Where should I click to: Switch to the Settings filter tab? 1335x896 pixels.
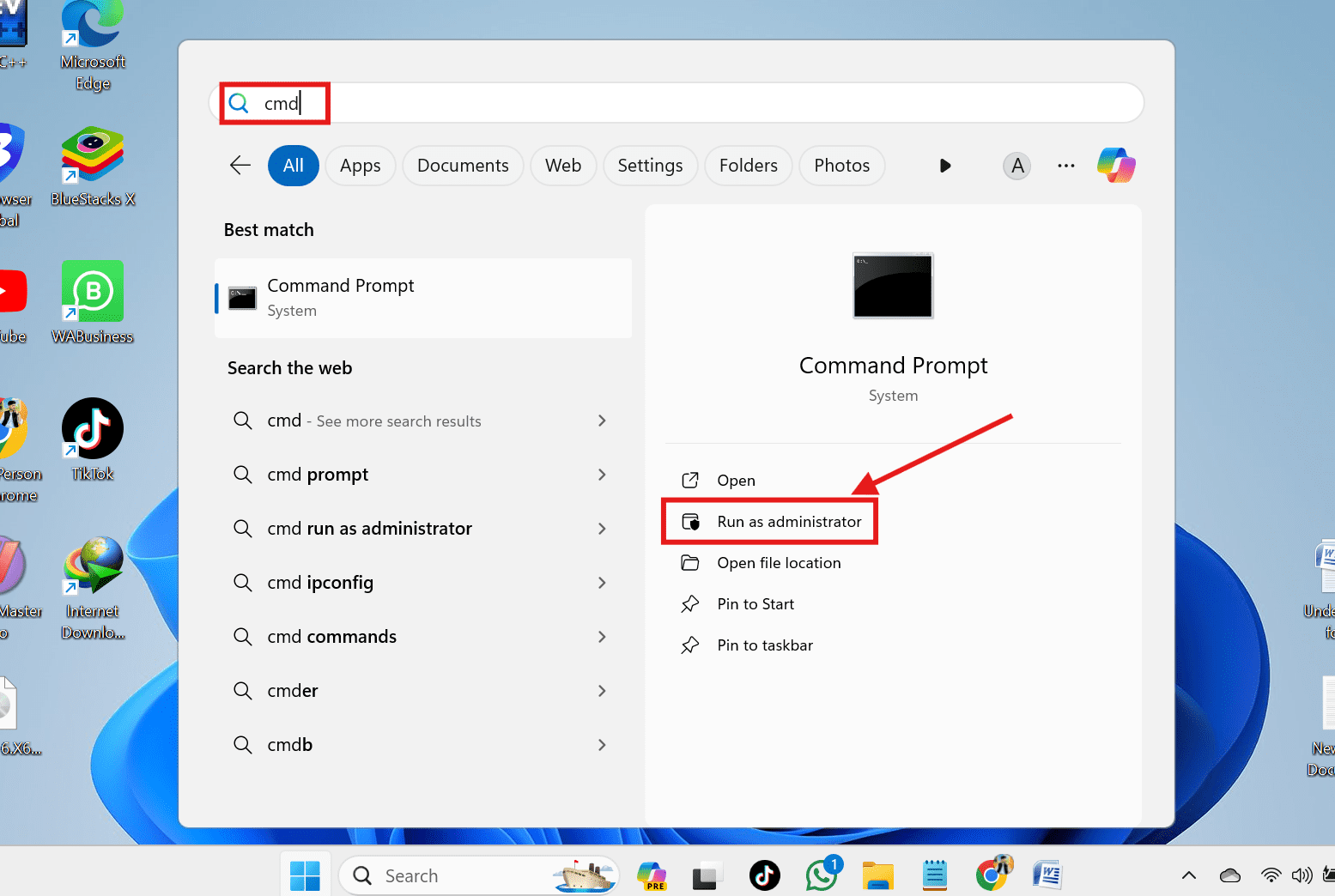[650, 165]
